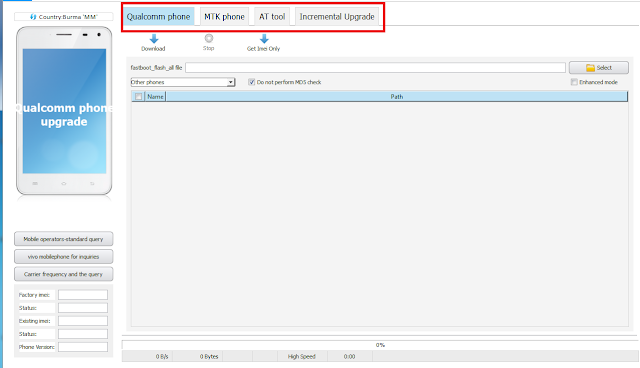The width and height of the screenshot is (640, 368).
Task: Click the Qualcomm phone upgrade phone image
Action: (x=64, y=111)
